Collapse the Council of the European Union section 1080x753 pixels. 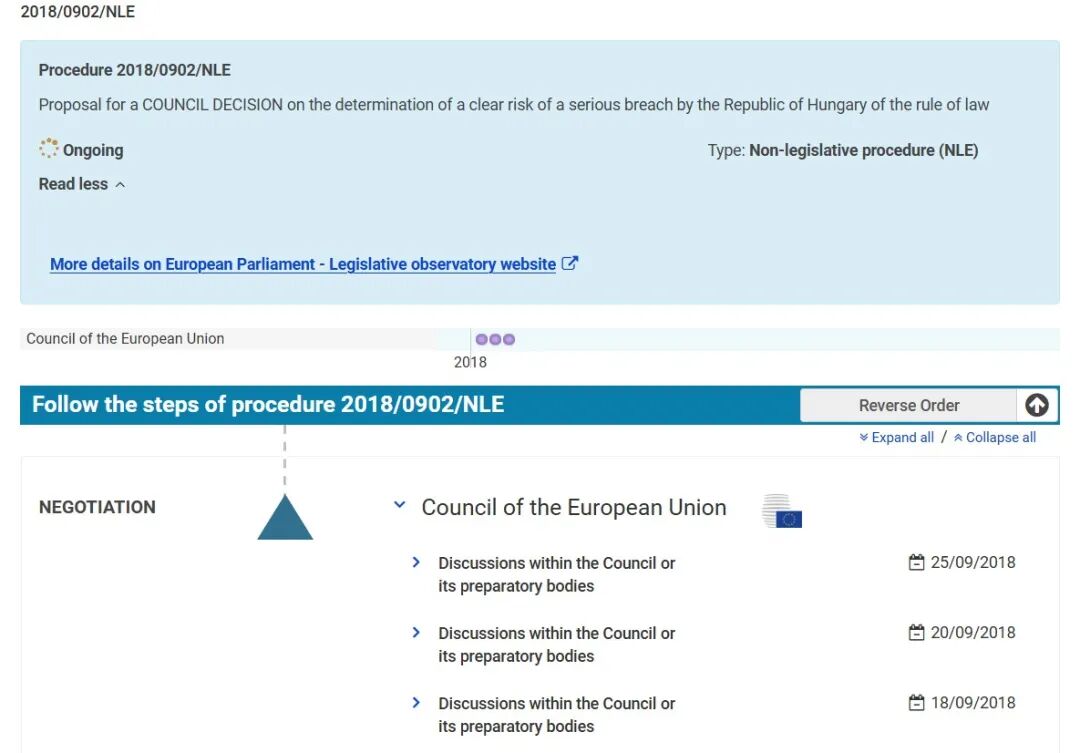click(x=399, y=505)
